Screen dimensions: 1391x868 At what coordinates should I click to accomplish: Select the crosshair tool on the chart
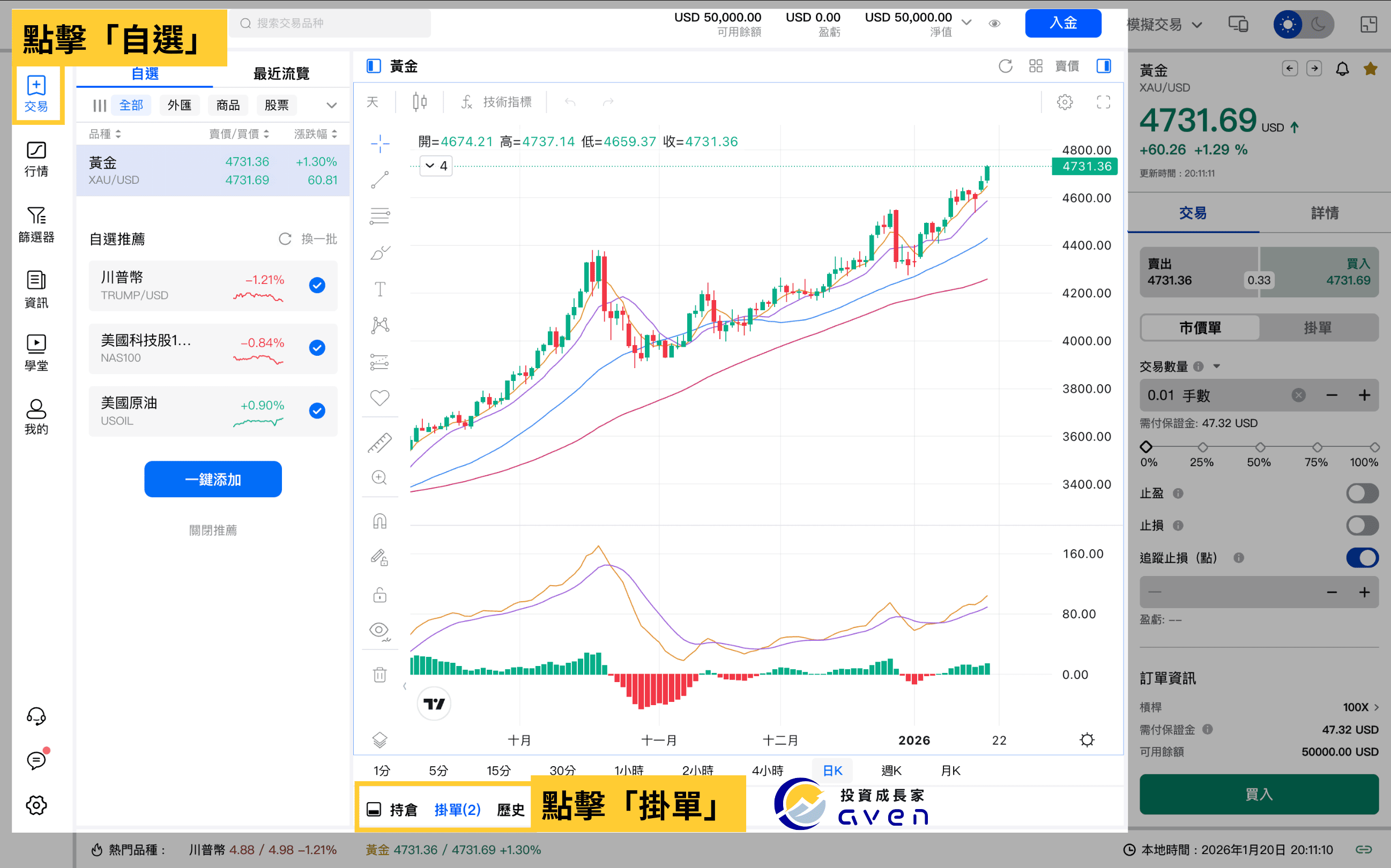378,144
